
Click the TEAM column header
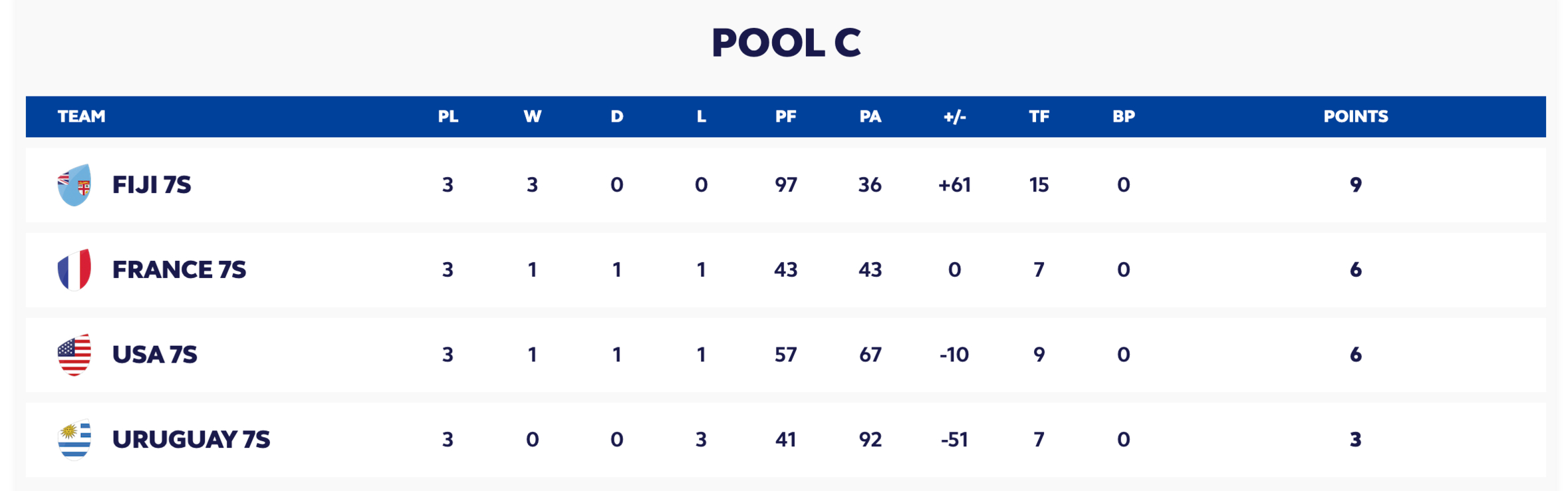(x=82, y=116)
